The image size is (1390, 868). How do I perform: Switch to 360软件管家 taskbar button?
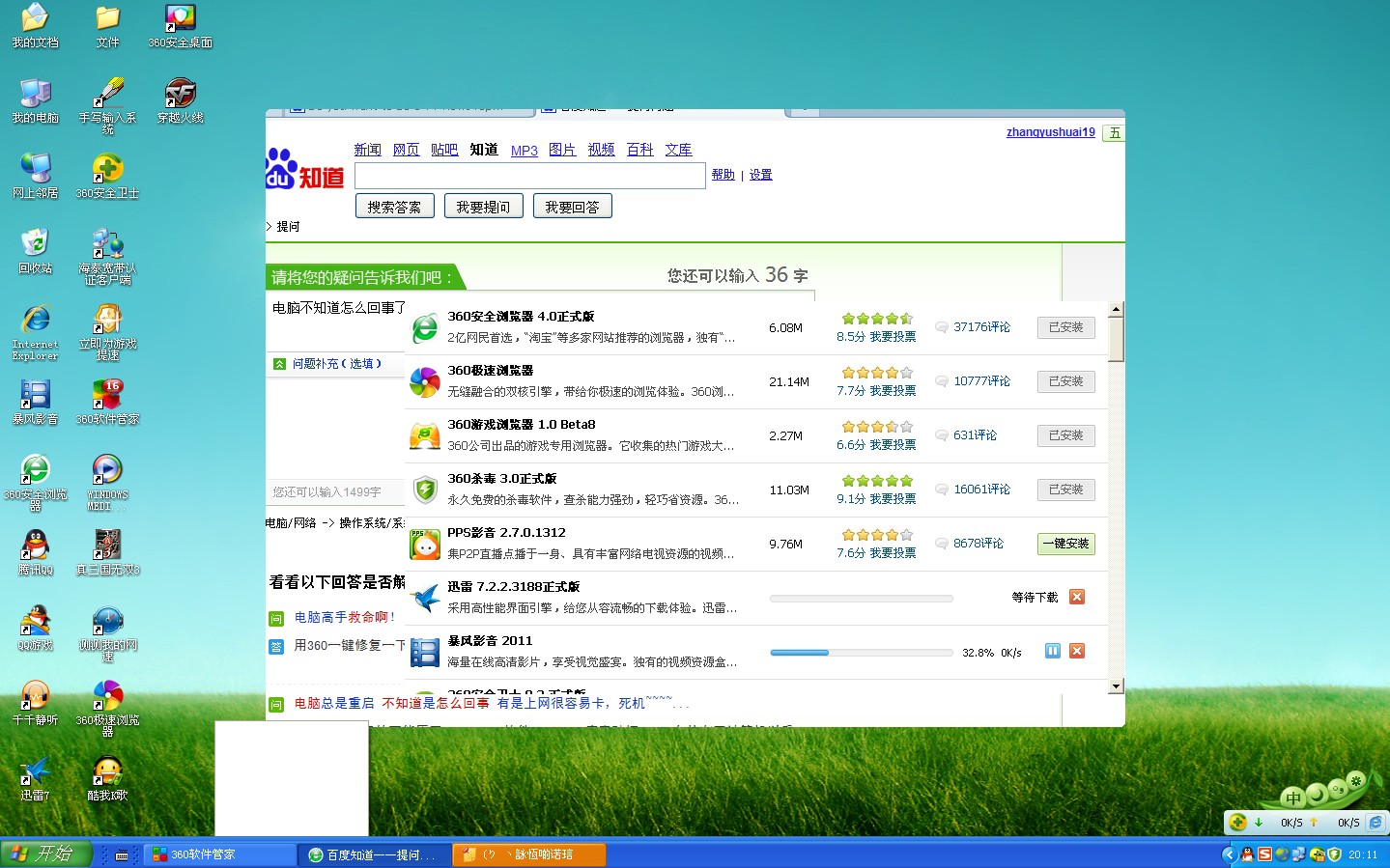click(x=219, y=854)
